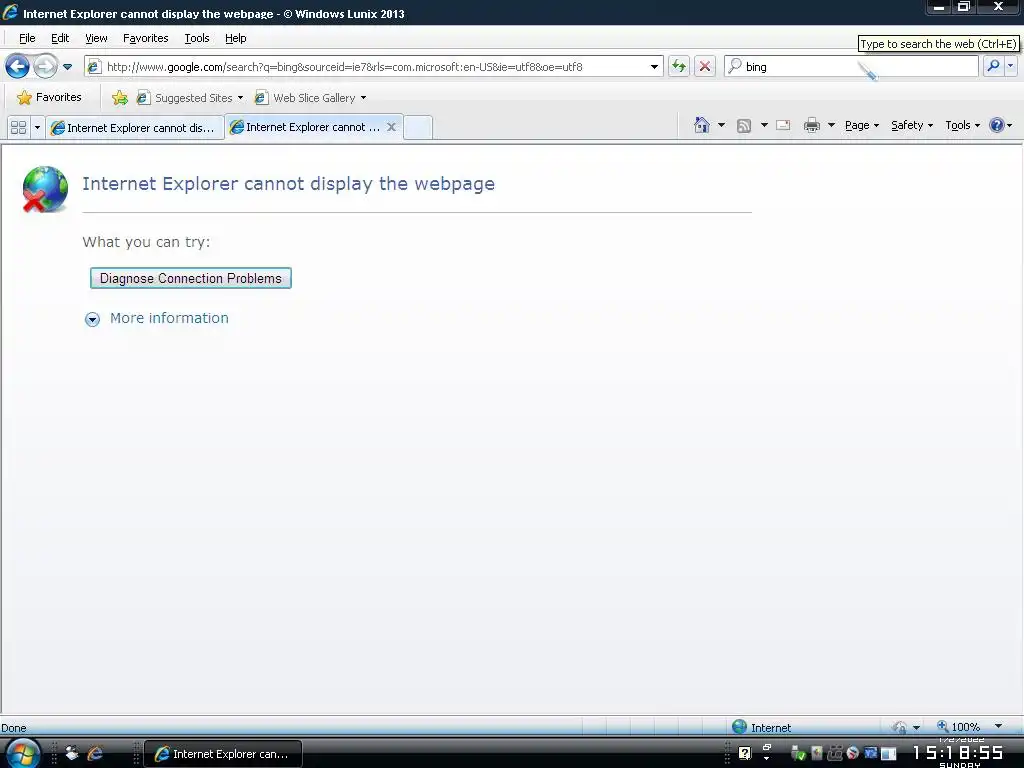Click Diagnose Connection Problems button
Screen dimensions: 1024x768
pyautogui.click(x=191, y=278)
